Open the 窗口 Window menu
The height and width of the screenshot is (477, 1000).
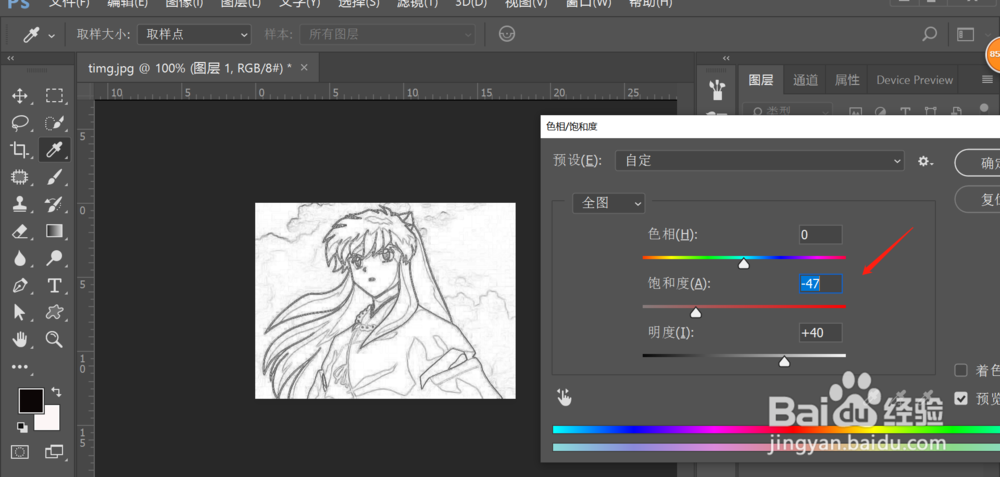pyautogui.click(x=588, y=3)
